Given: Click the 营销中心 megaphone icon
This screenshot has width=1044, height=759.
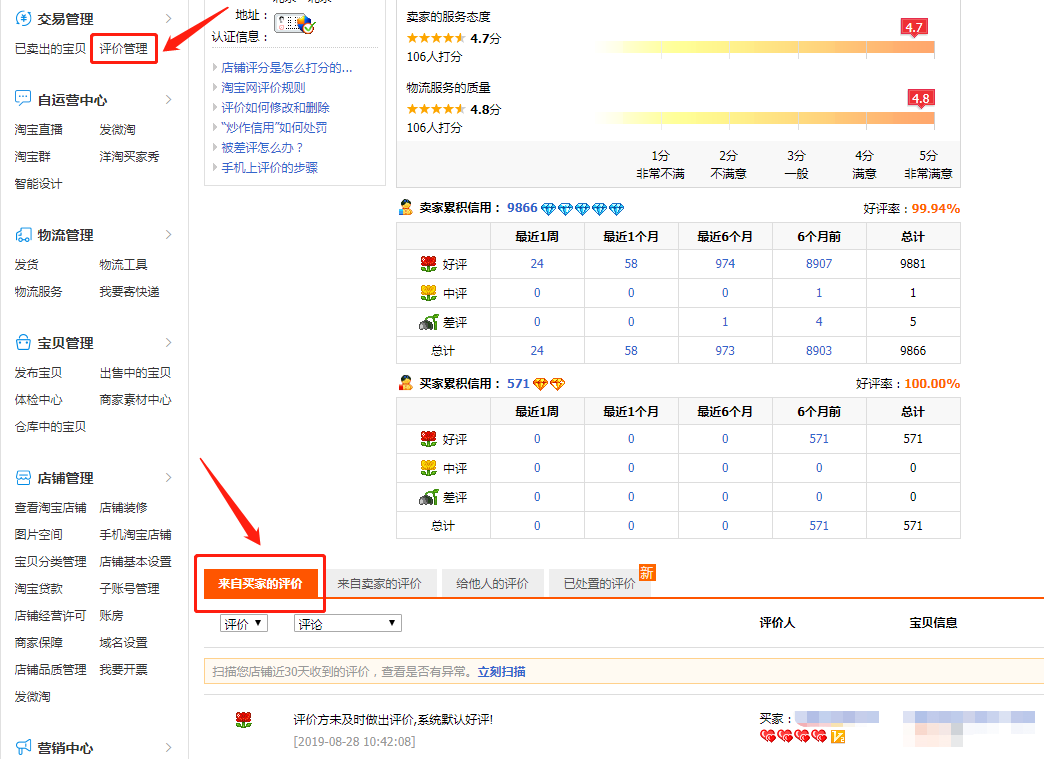Looking at the screenshot, I should (x=22, y=747).
